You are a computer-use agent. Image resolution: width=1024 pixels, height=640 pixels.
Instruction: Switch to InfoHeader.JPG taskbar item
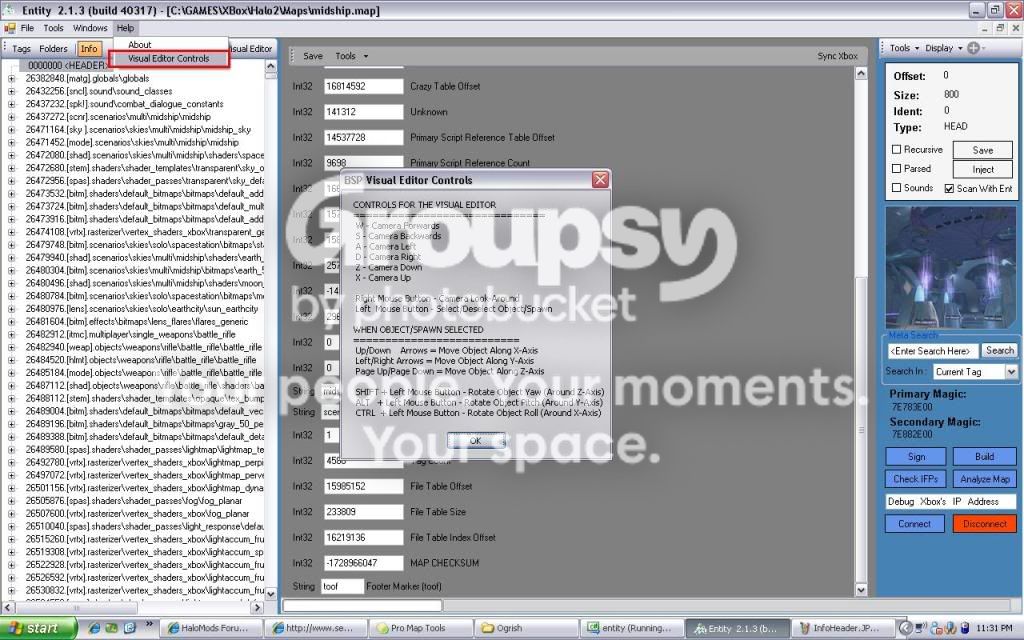pos(841,628)
